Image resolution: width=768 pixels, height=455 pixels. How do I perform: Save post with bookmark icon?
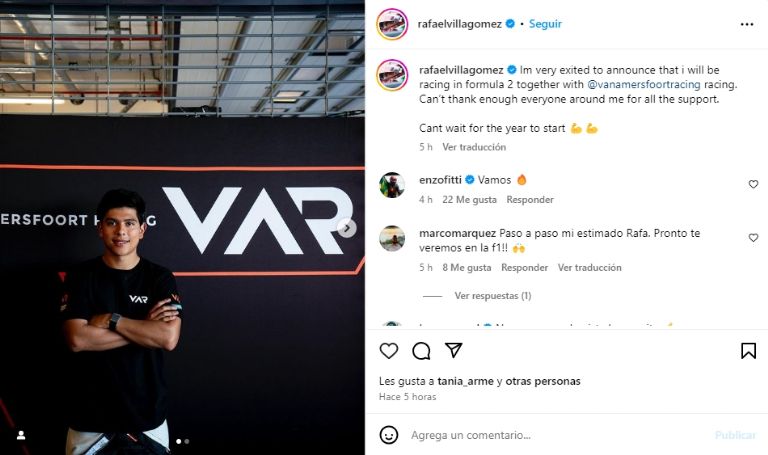point(748,351)
